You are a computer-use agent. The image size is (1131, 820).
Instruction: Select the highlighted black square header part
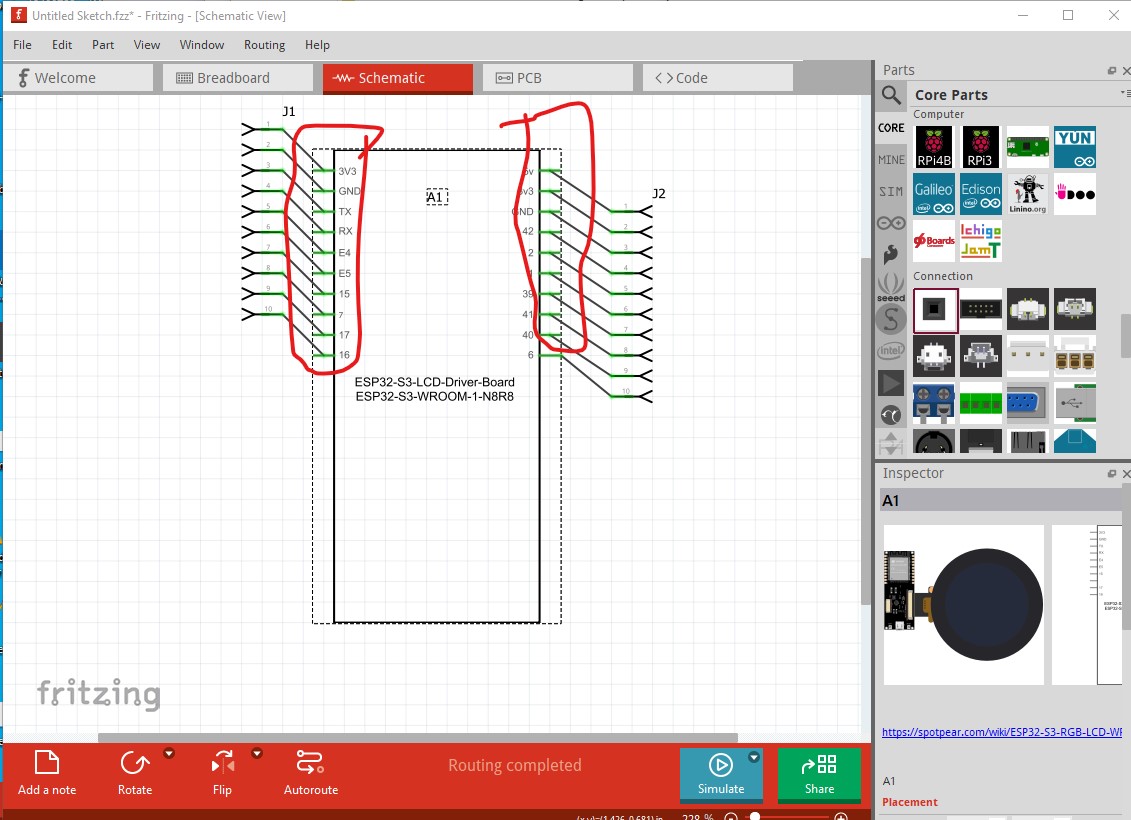(935, 310)
